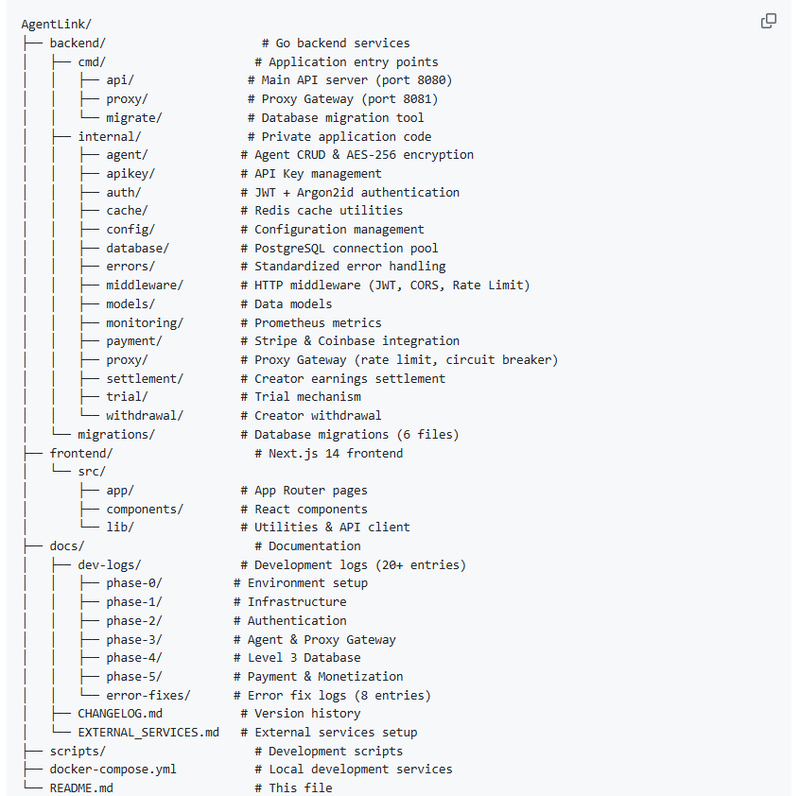Click the dev-logs/ directory name
Screen dimensions: 800x796
pos(109,565)
